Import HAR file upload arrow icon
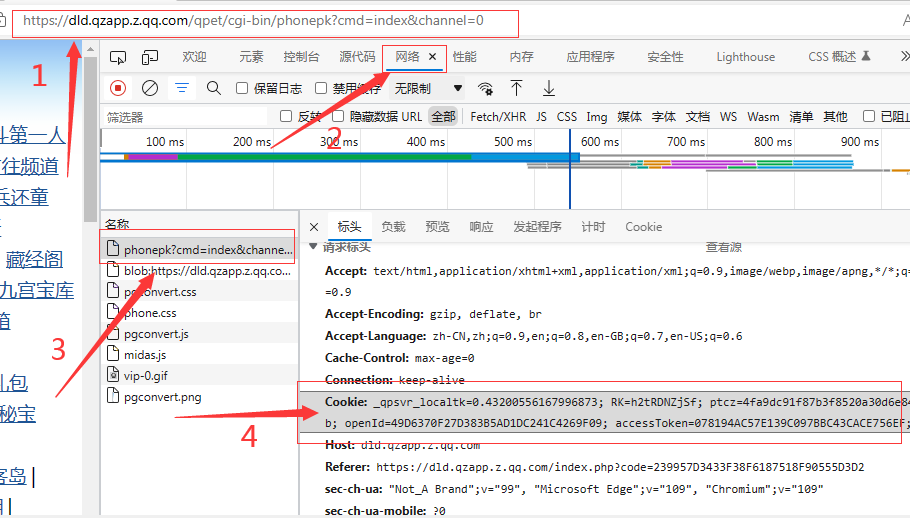This screenshot has width=910, height=518. [x=516, y=88]
